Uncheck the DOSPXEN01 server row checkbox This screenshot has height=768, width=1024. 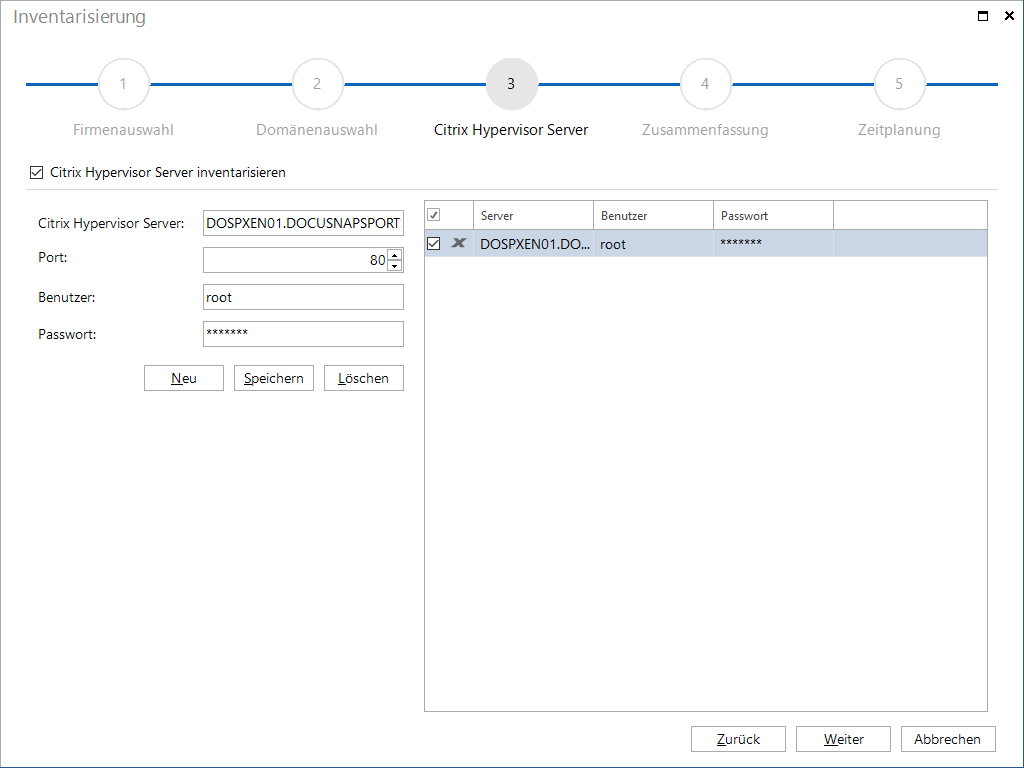434,244
